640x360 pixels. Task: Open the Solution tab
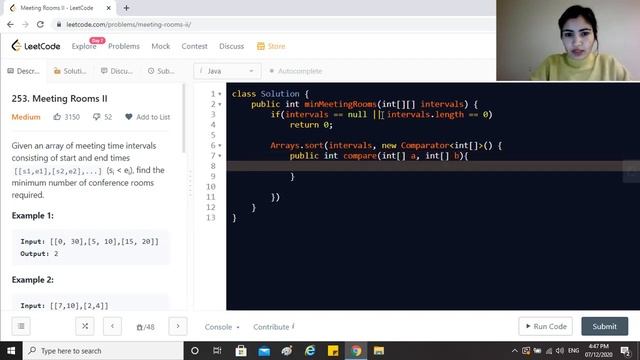coord(70,71)
